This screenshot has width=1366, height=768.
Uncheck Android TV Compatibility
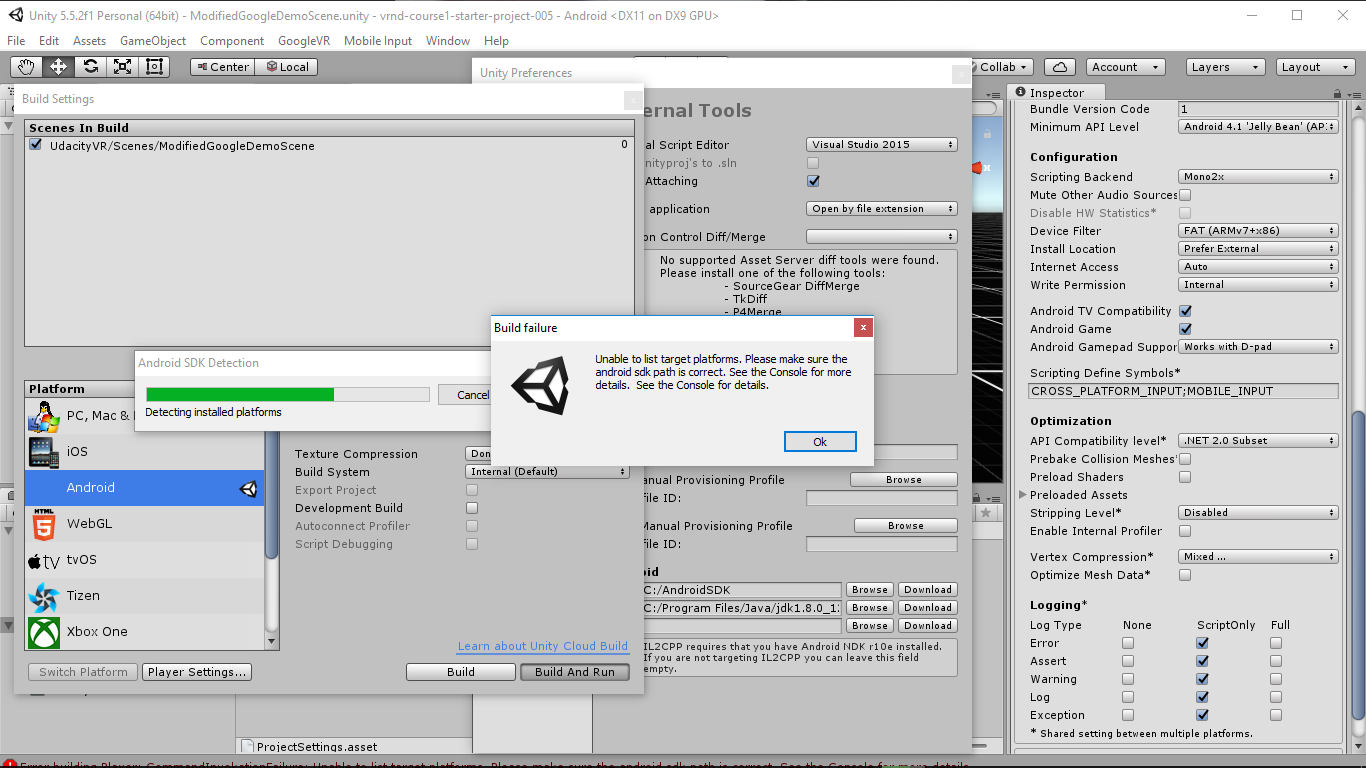click(x=1185, y=311)
